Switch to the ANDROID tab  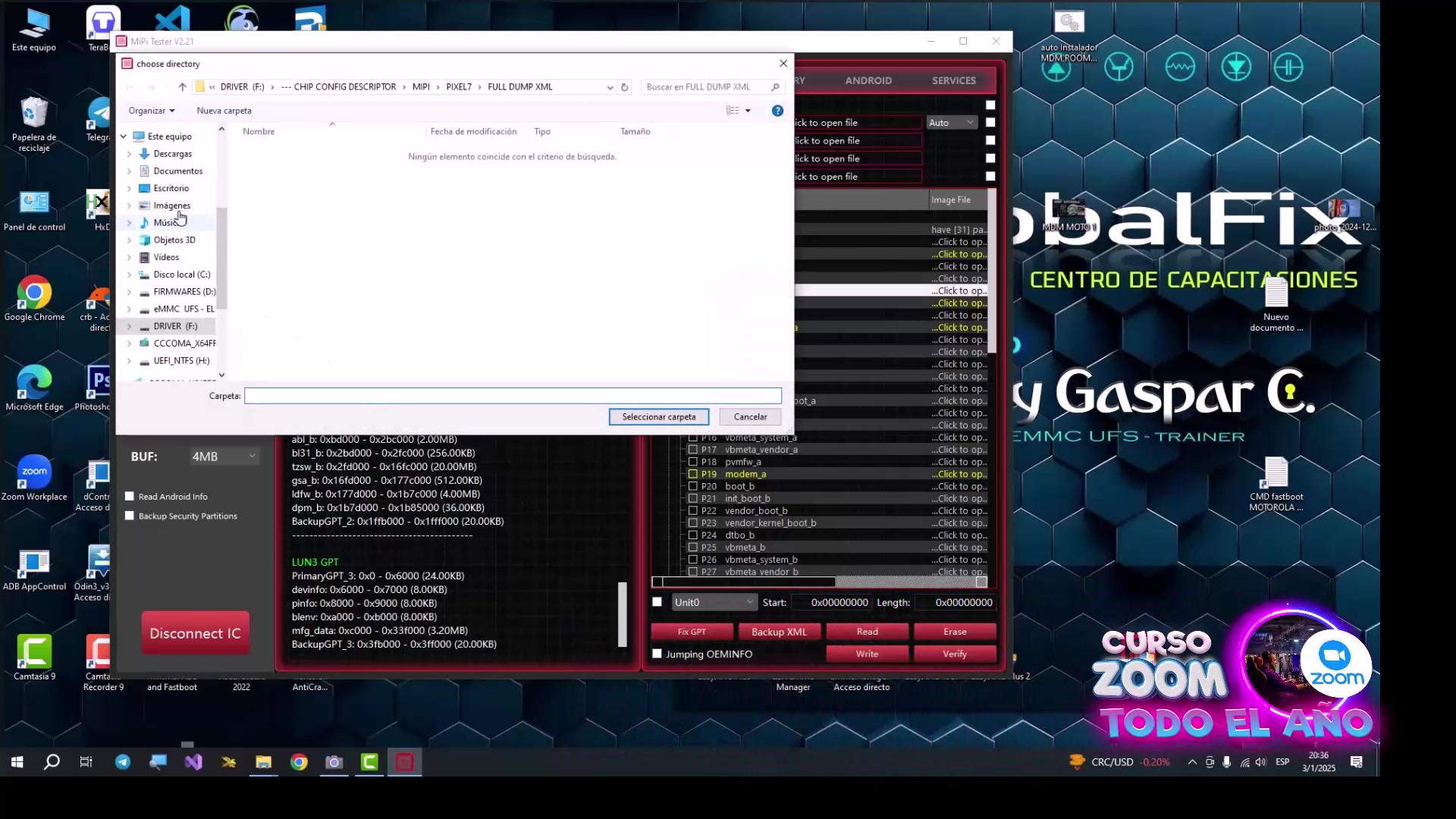pyautogui.click(x=868, y=80)
